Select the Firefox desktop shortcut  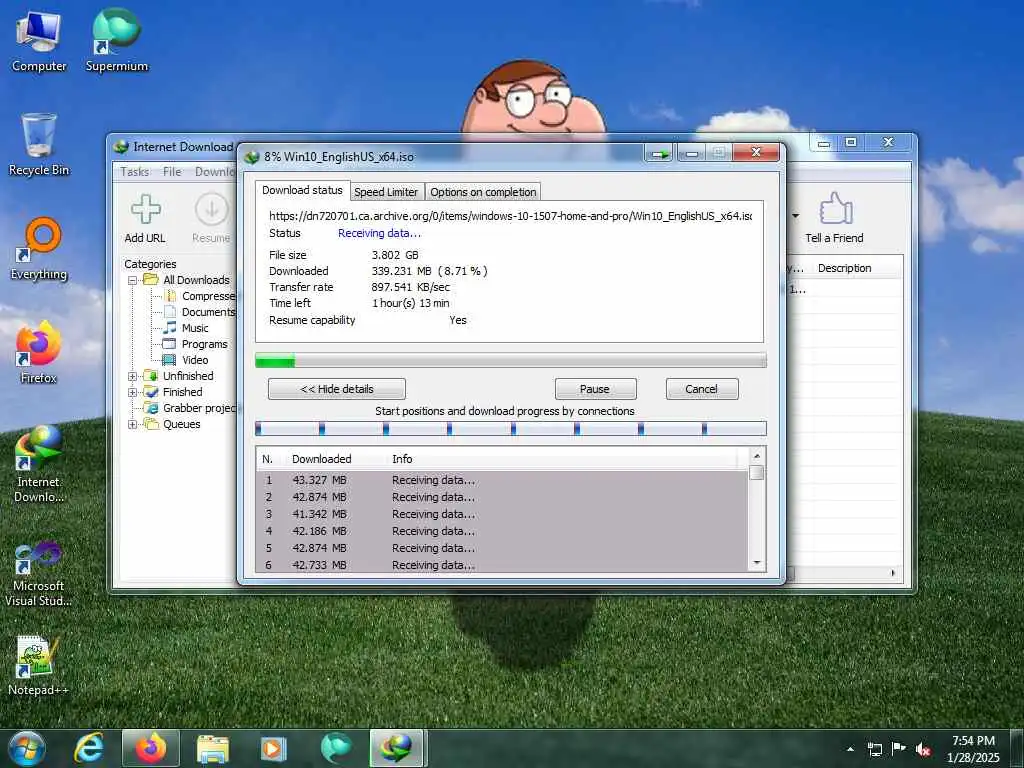(39, 353)
